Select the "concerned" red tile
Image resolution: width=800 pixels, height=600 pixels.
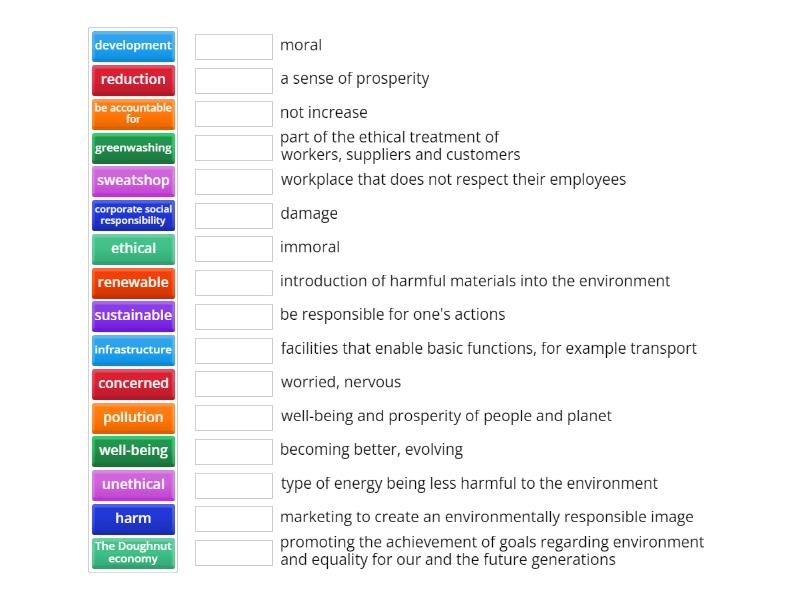tap(133, 383)
